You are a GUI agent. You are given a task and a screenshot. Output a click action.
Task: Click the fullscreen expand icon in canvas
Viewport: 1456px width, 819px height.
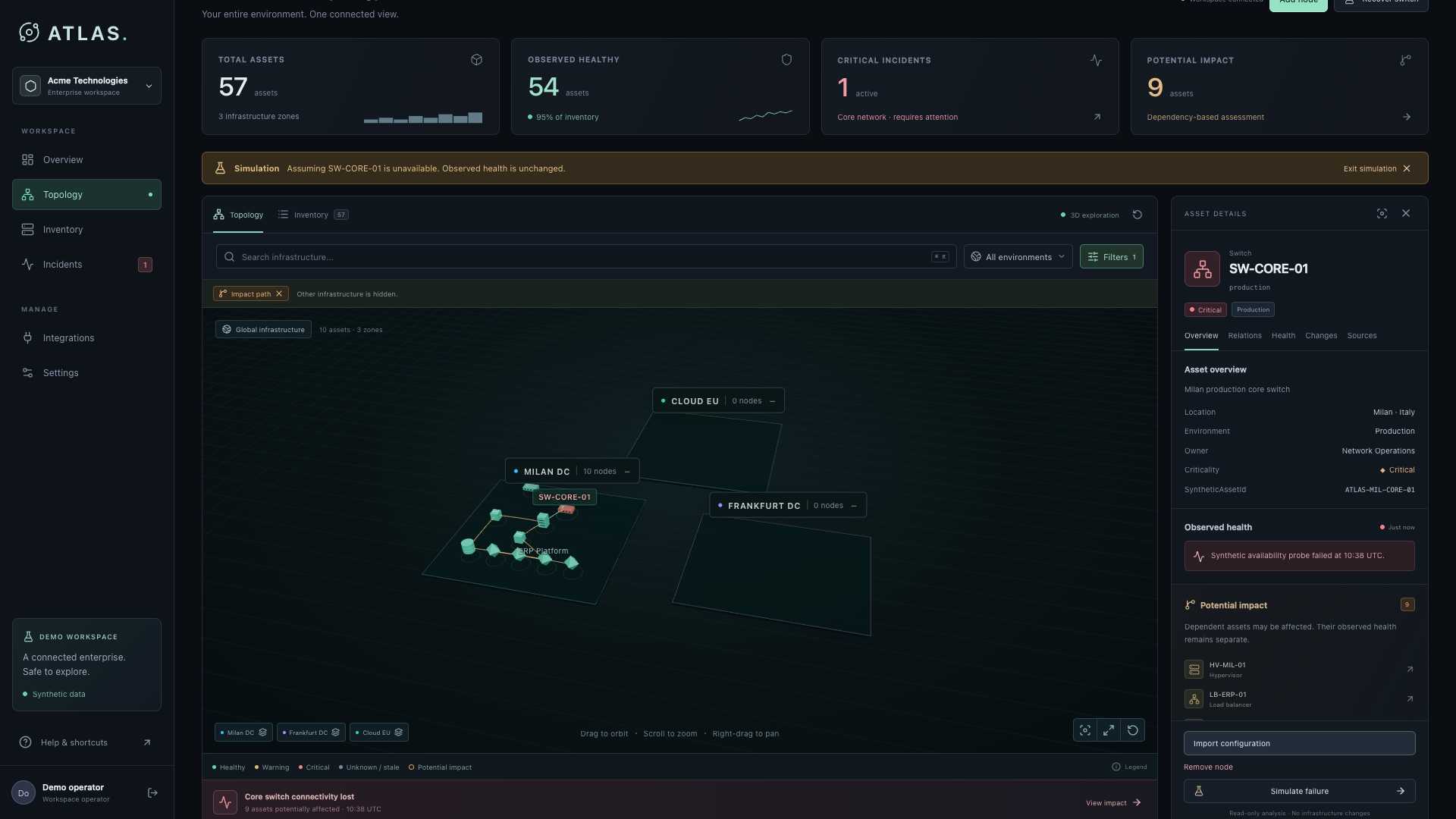1109,730
